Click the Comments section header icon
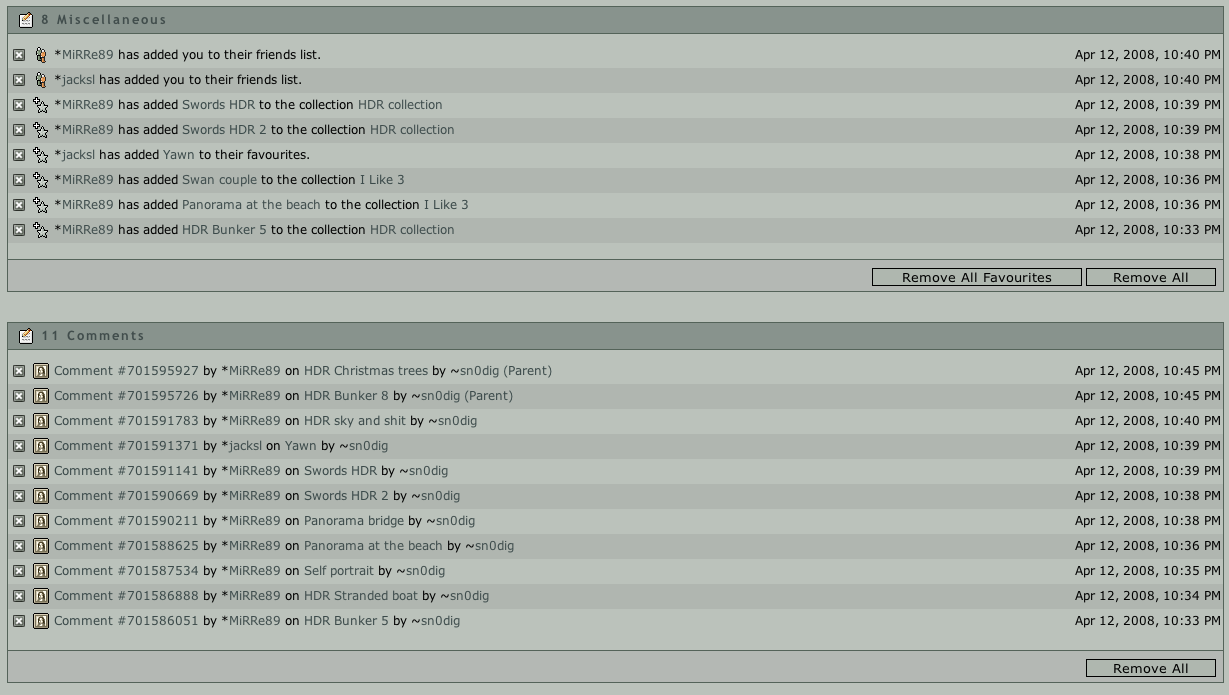 click(26, 336)
